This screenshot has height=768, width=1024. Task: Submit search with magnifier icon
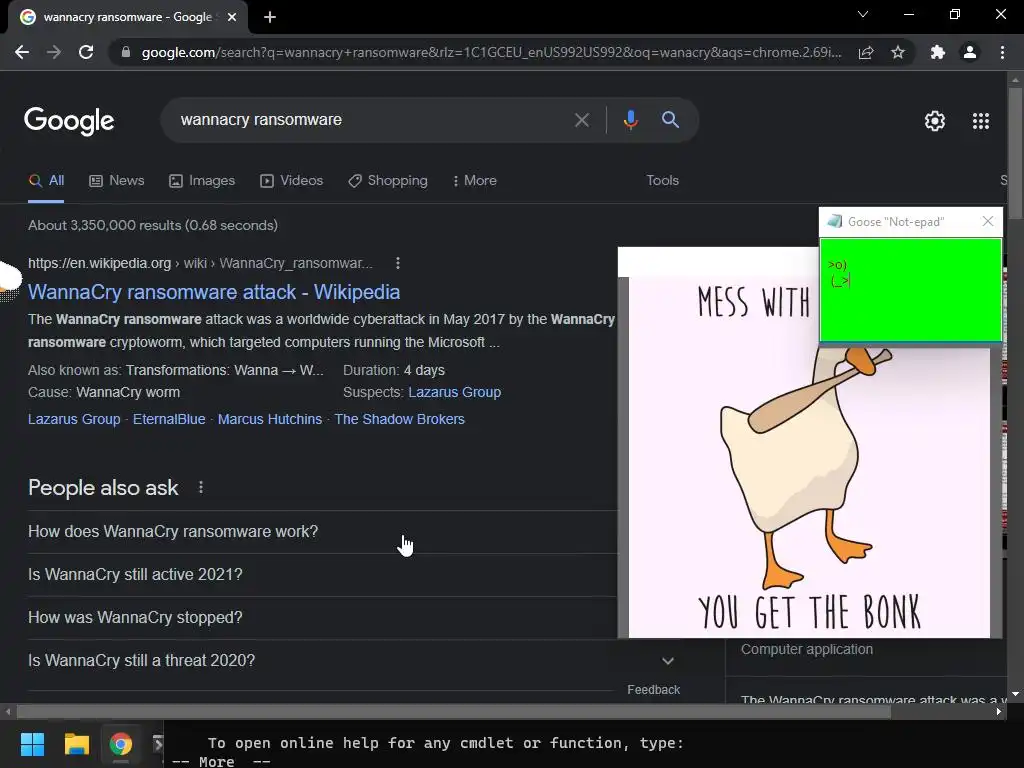(x=670, y=120)
